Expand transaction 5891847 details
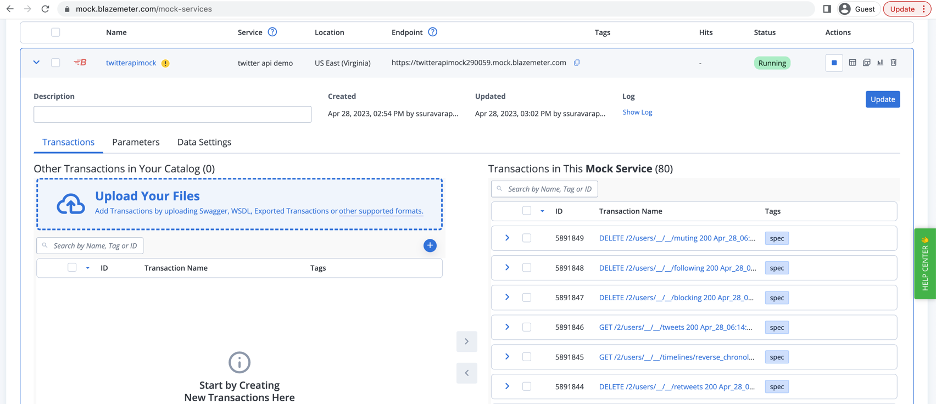 507,297
